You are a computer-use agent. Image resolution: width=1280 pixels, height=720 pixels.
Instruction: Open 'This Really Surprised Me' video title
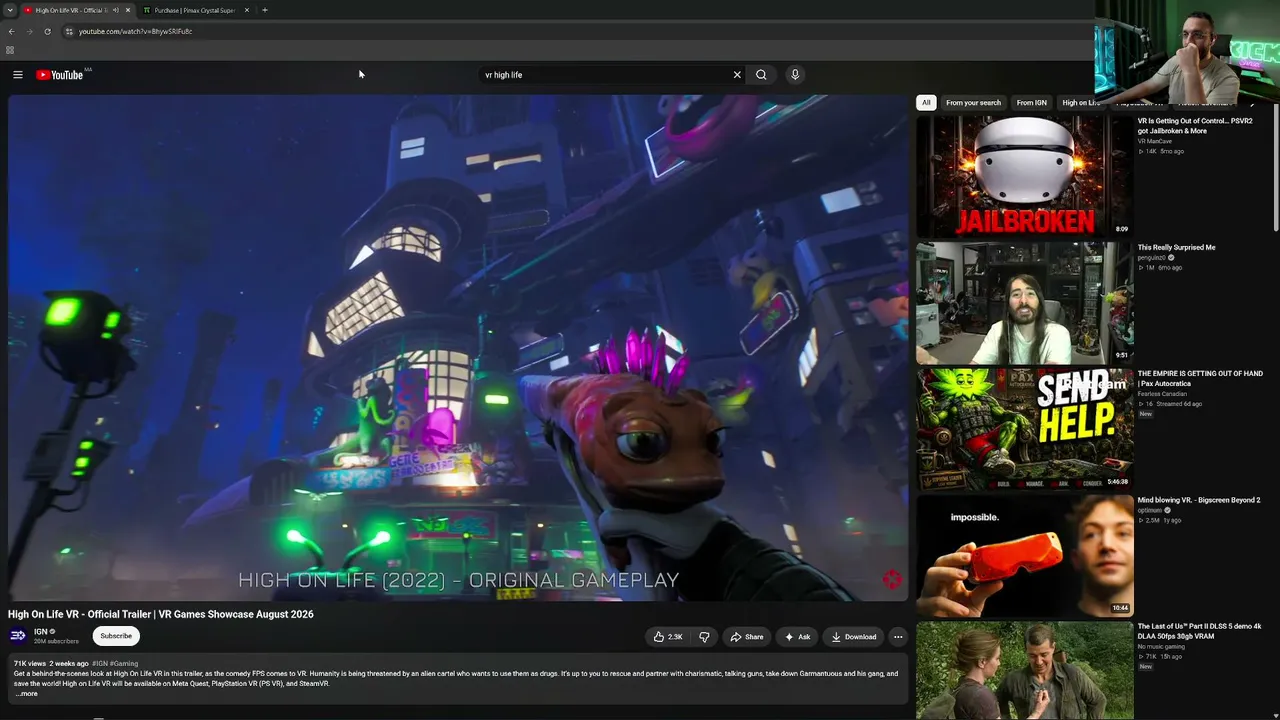point(1177,248)
